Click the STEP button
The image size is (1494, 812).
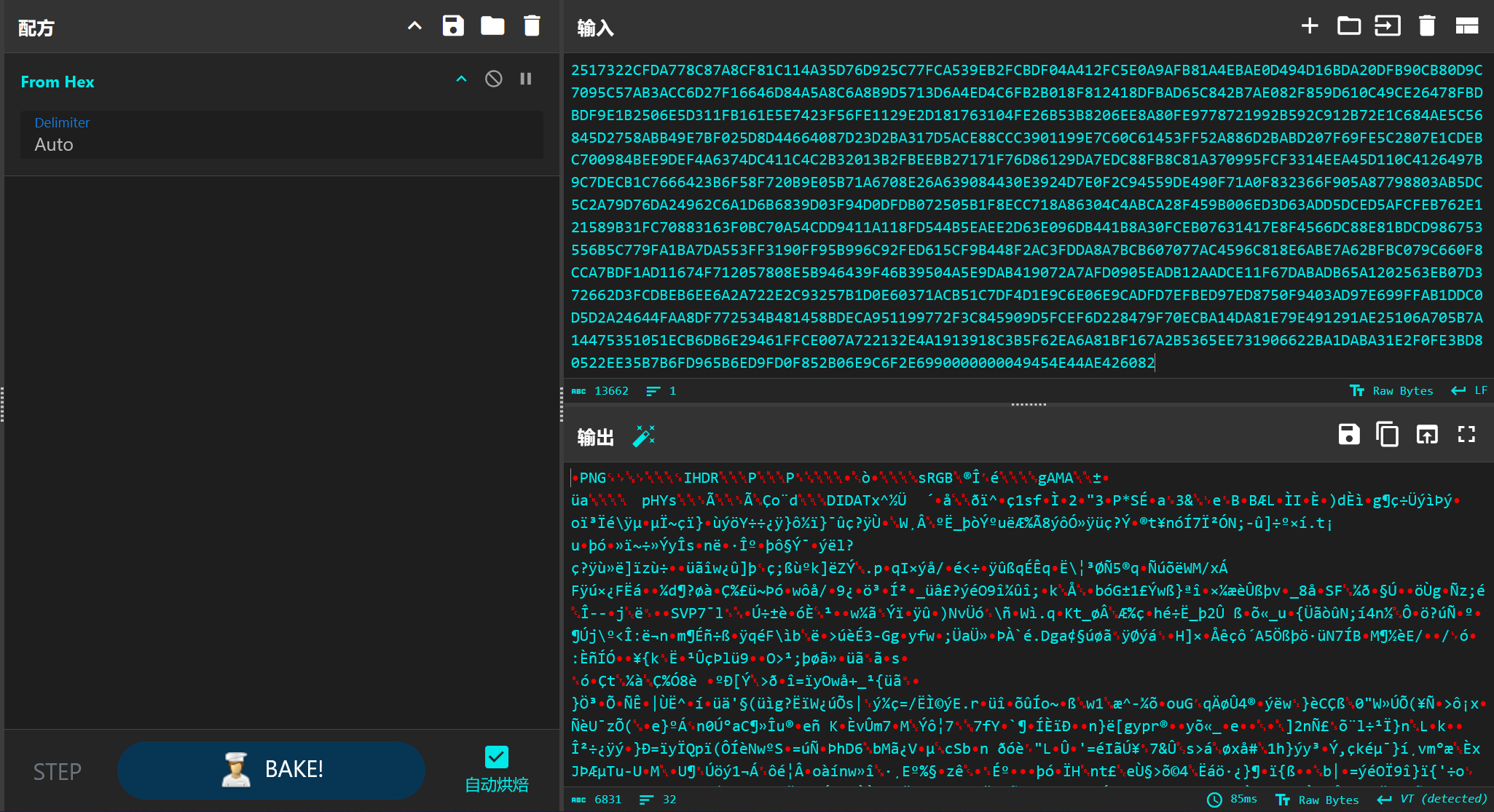click(x=58, y=771)
